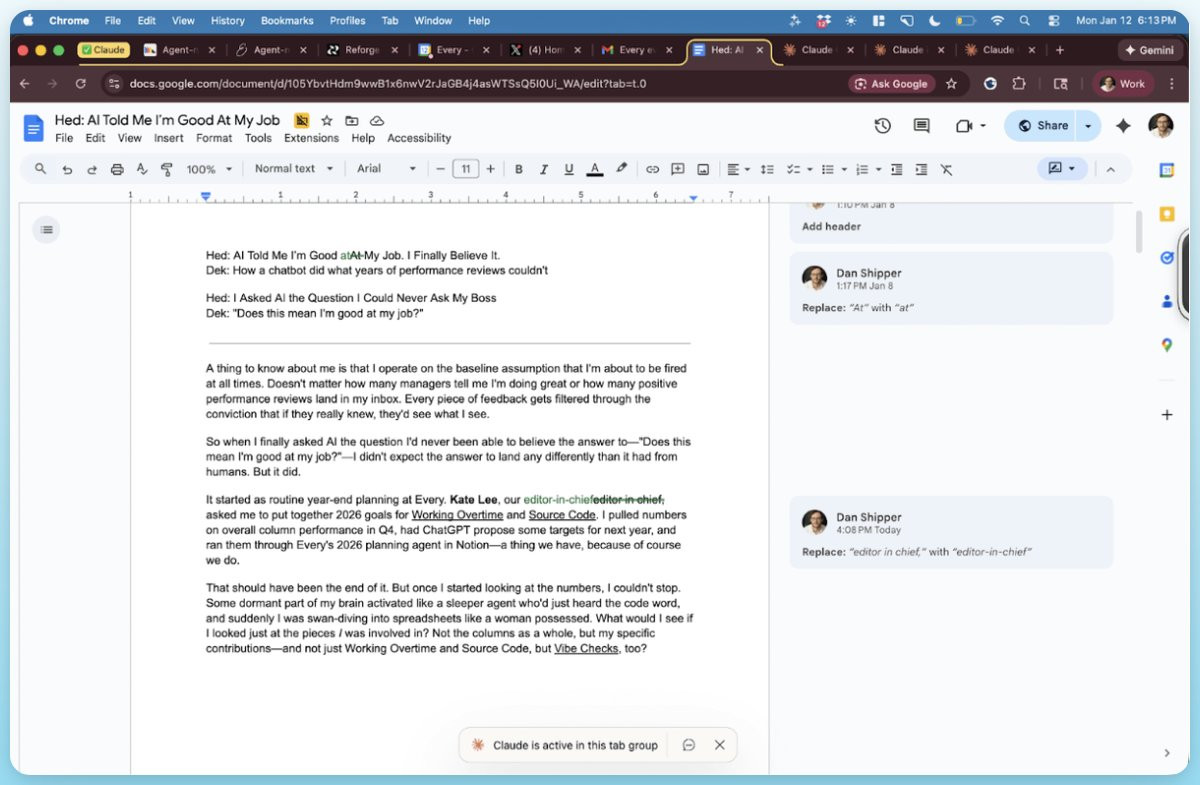Viewport: 1200px width, 785px height.
Task: Add a comment from the toolbar
Action: click(678, 169)
